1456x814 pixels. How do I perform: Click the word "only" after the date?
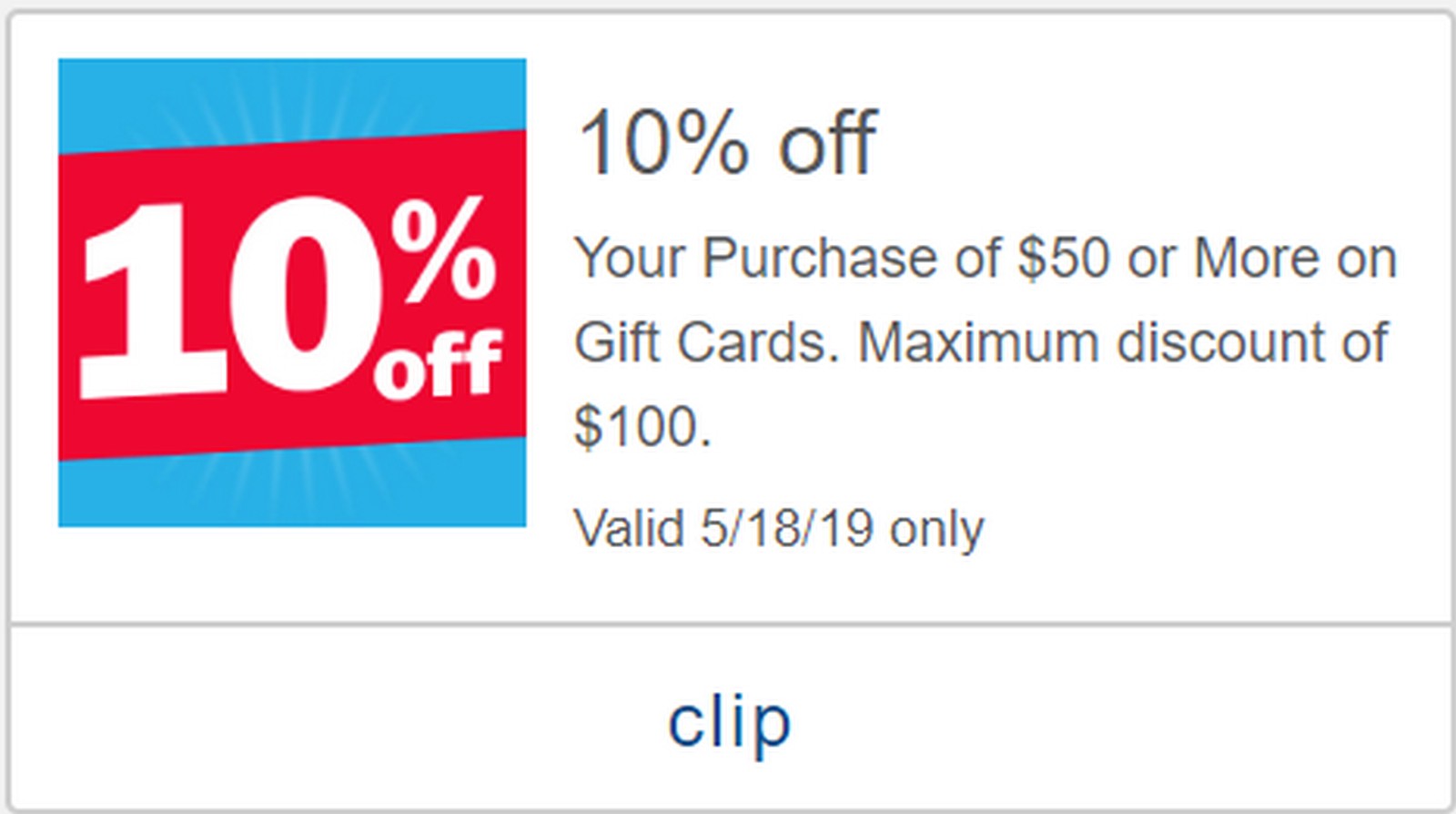click(x=936, y=528)
